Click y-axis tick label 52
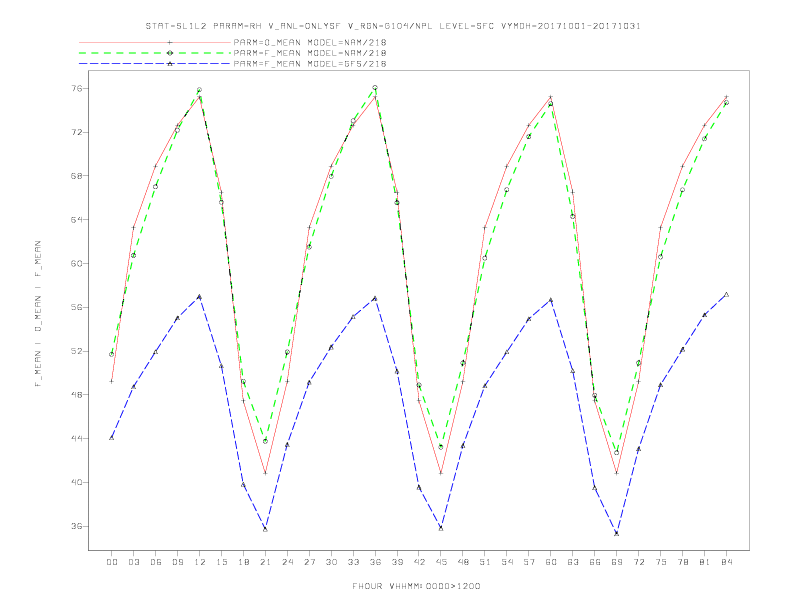The image size is (792, 612). tap(77, 351)
